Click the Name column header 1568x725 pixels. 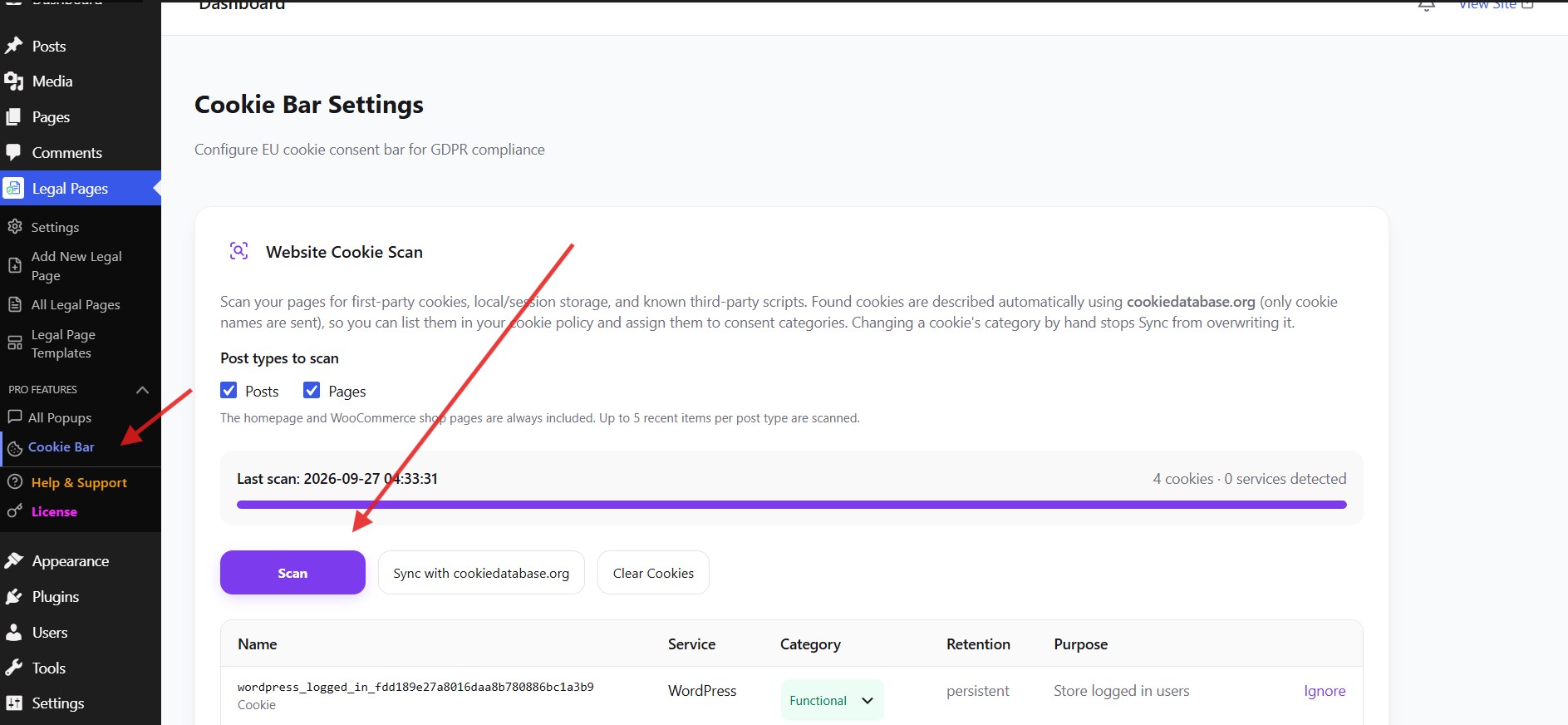click(258, 644)
